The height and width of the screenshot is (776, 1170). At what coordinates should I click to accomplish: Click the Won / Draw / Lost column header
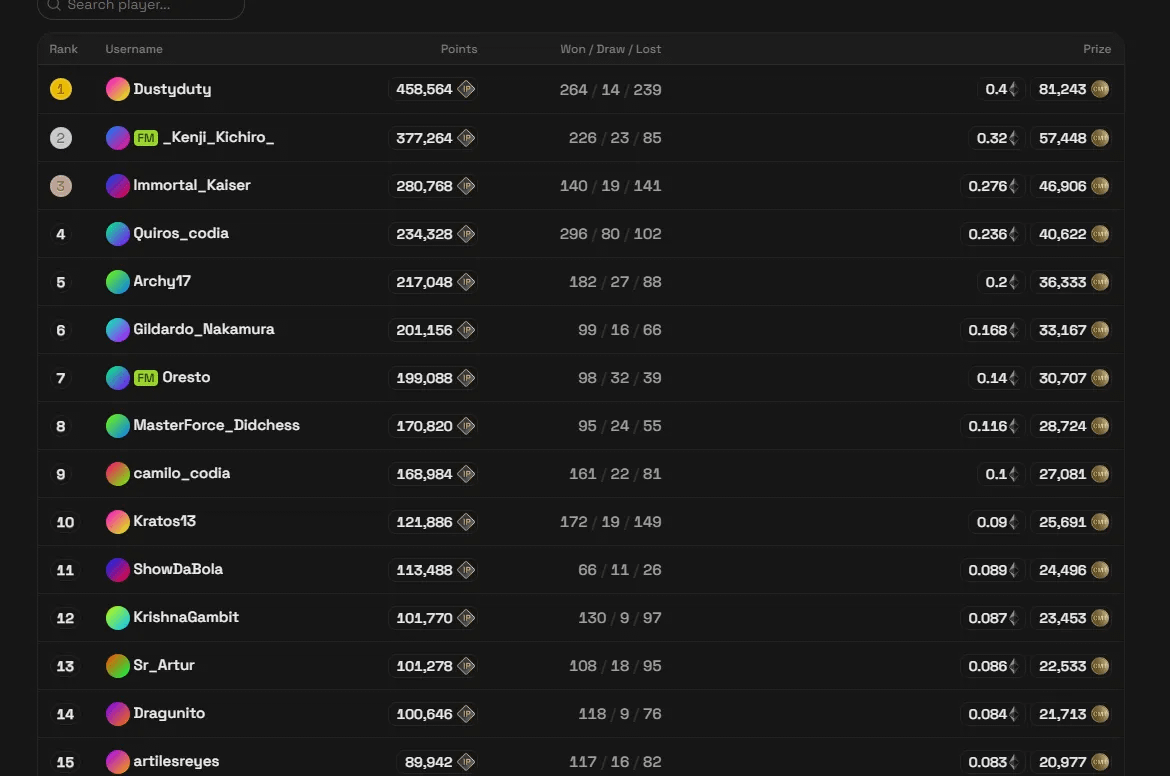tap(610, 49)
